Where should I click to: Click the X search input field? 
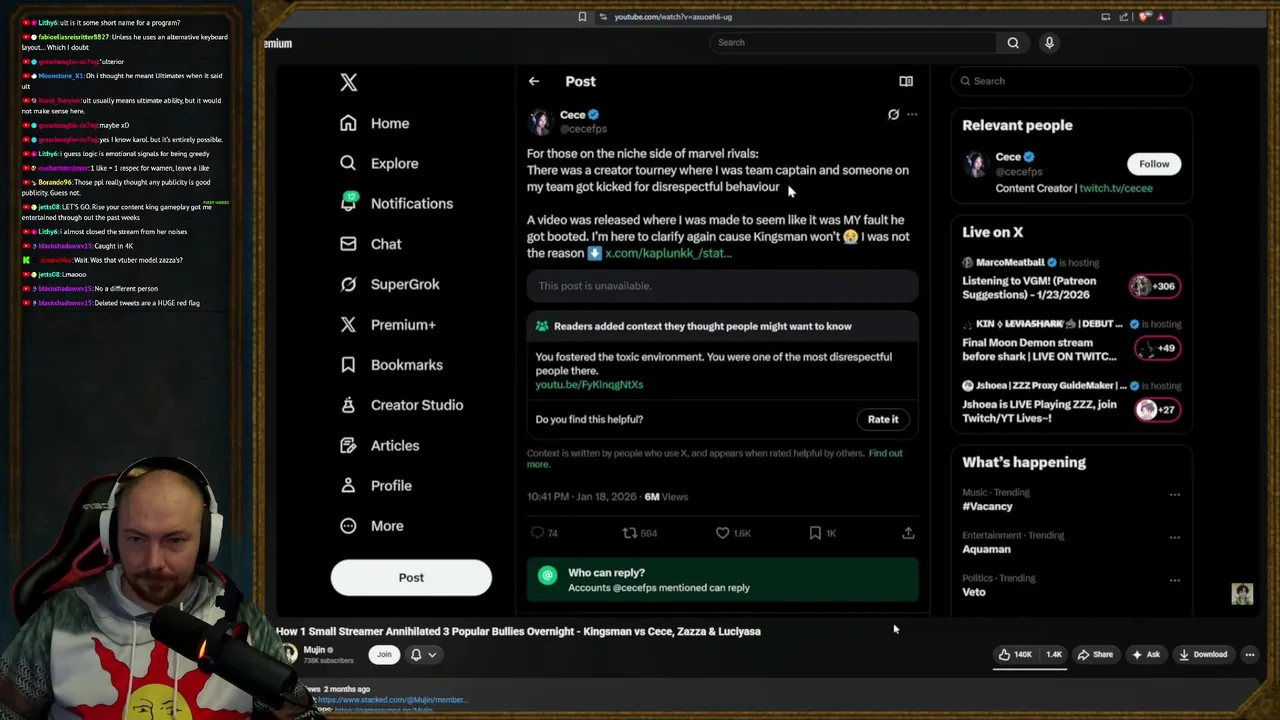(x=1071, y=81)
